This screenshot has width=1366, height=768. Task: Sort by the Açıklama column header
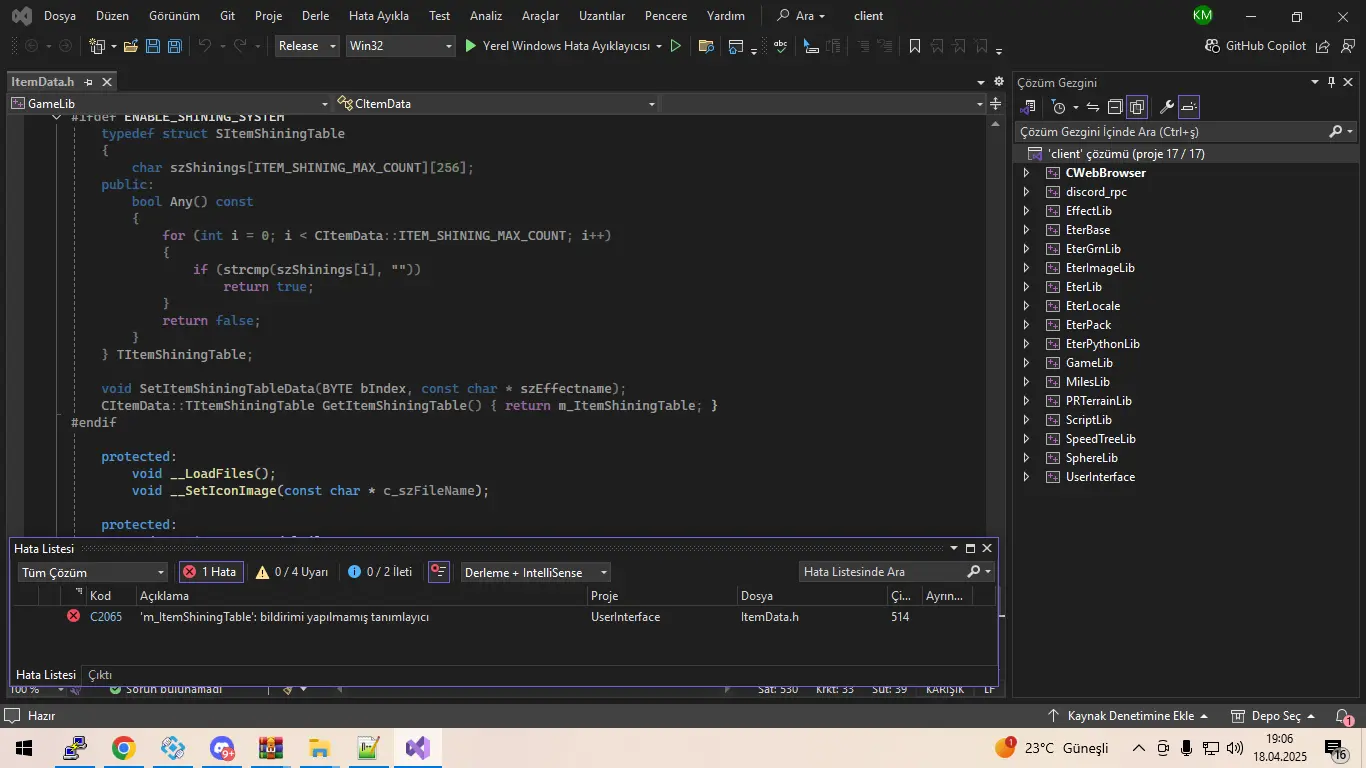(x=361, y=596)
